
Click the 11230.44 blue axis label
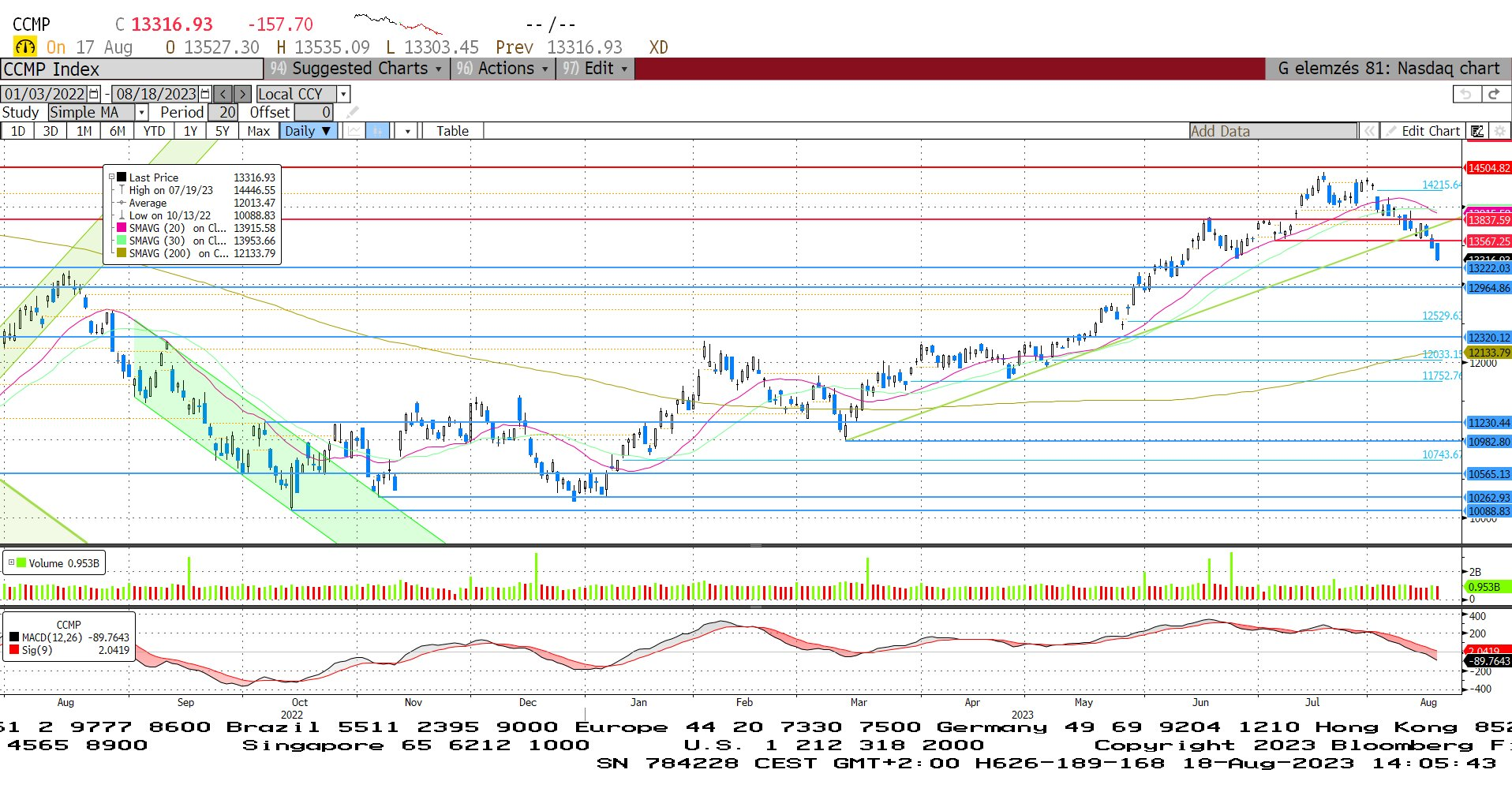(1488, 423)
